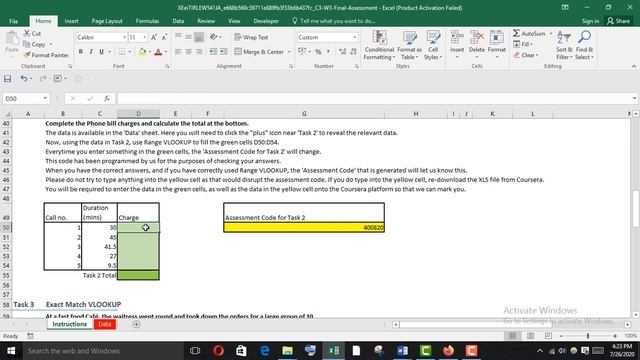Screen dimensions: 640x360
Task: Open Merge & Center dropdown arrow
Action: pos(289,52)
